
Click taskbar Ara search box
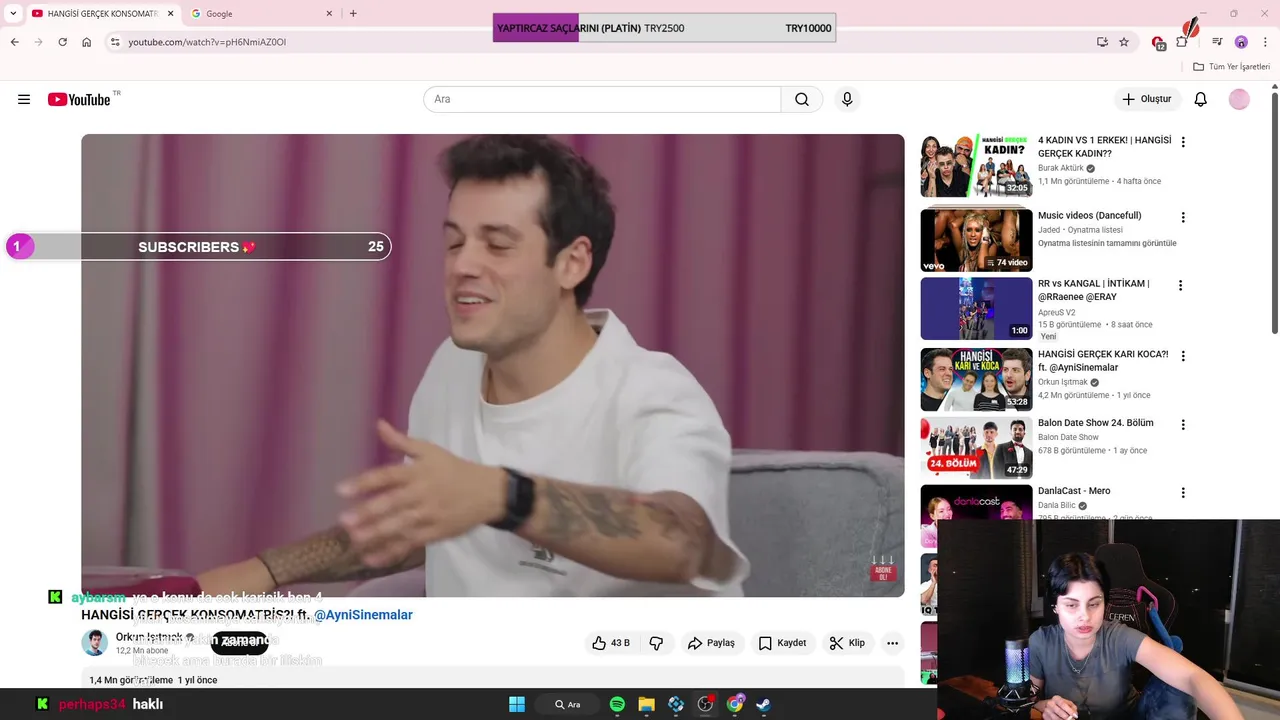[x=567, y=704]
